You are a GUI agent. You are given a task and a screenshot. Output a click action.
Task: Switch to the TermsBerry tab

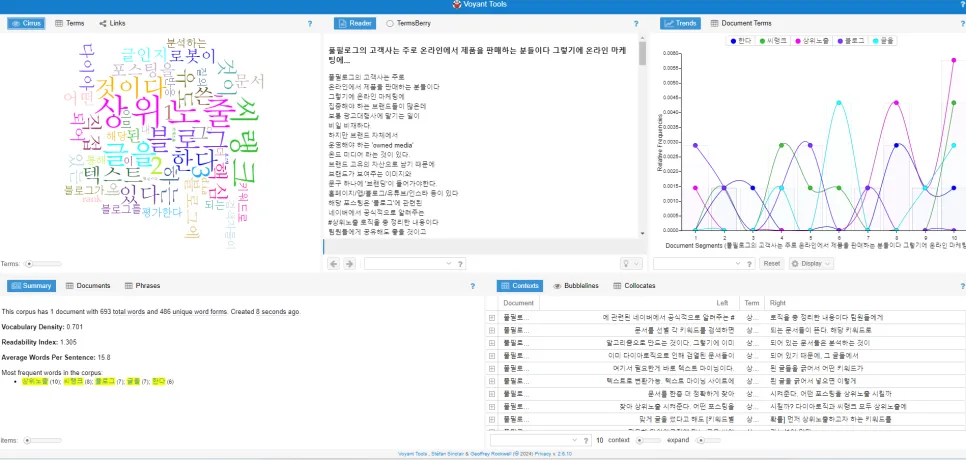[408, 23]
